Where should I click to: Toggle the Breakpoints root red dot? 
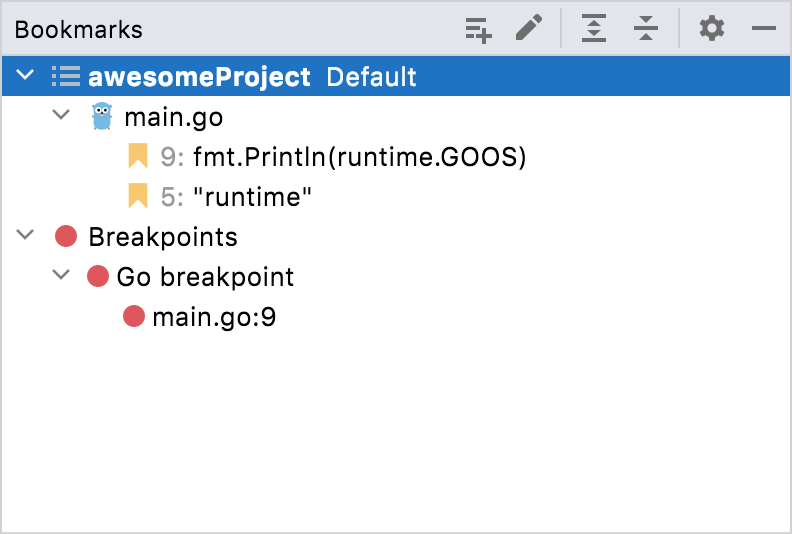tap(66, 236)
